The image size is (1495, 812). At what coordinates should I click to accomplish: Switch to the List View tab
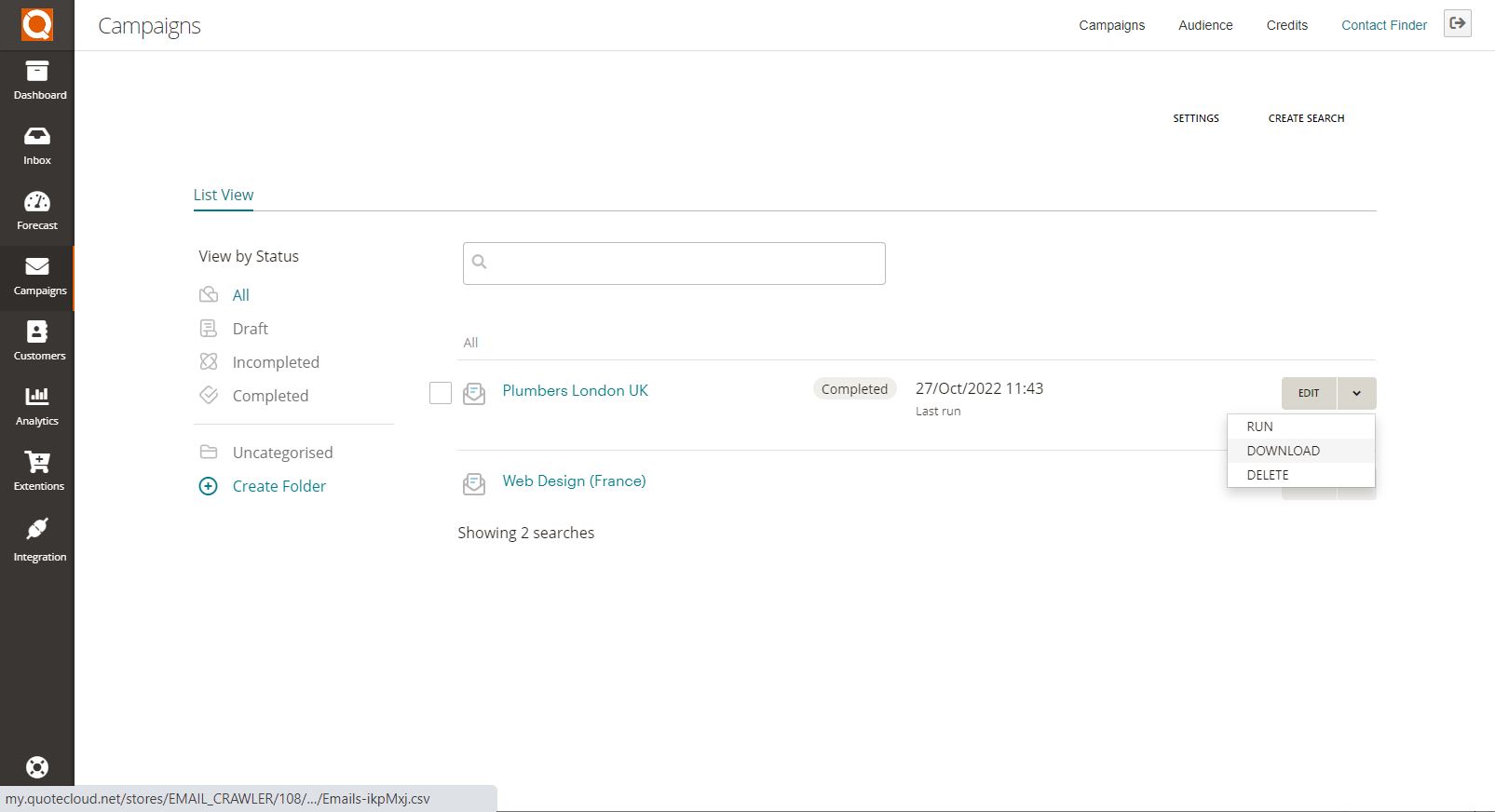click(x=224, y=195)
